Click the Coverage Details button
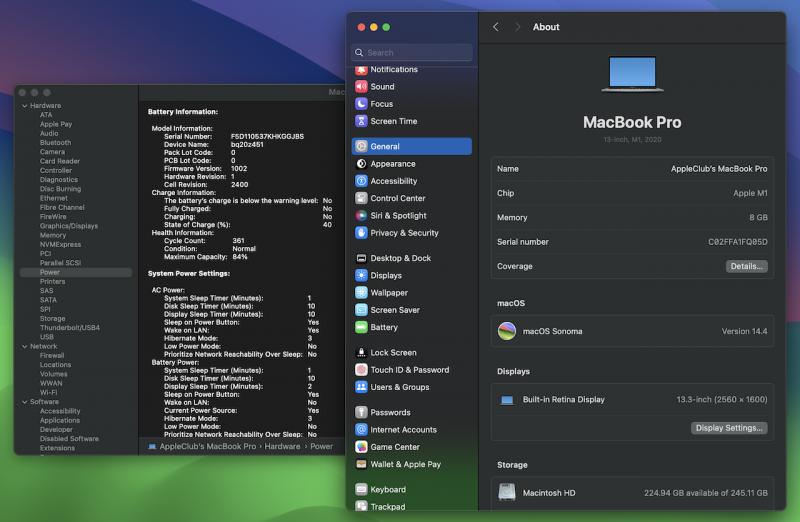 pyautogui.click(x=746, y=266)
